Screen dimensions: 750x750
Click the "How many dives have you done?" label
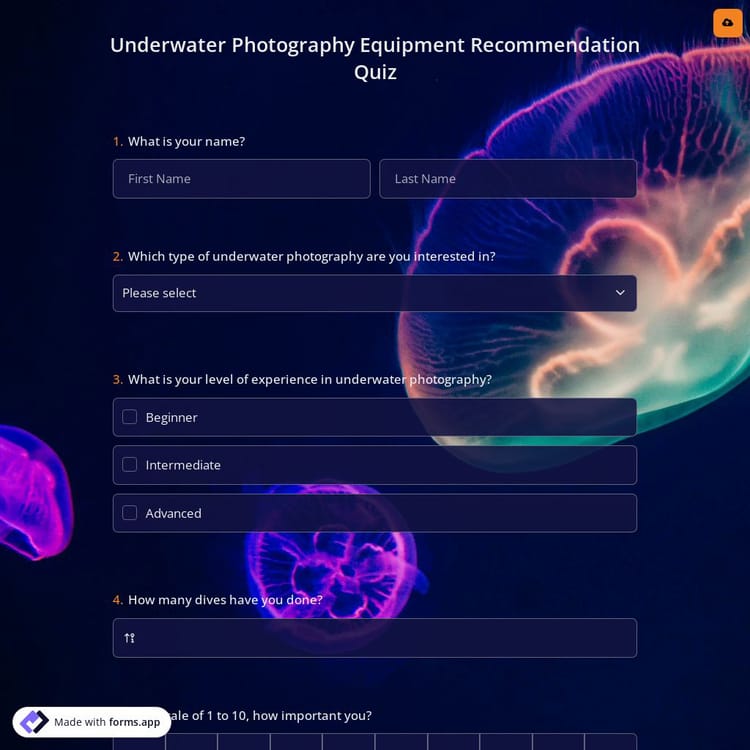tap(225, 600)
